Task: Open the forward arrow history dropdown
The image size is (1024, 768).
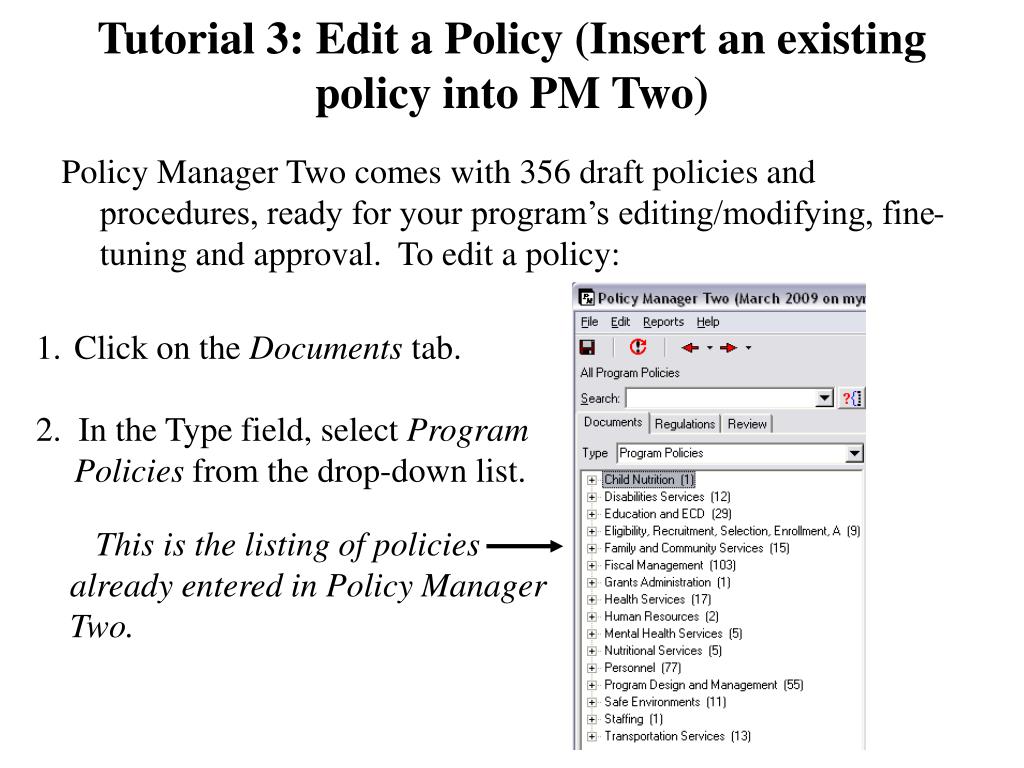Action: pos(748,348)
